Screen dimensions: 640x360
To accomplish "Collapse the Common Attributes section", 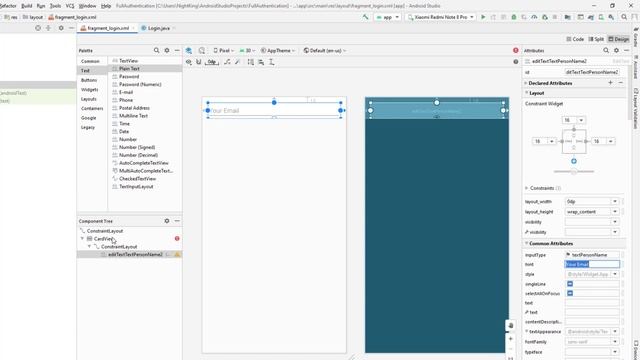I will click(527, 243).
